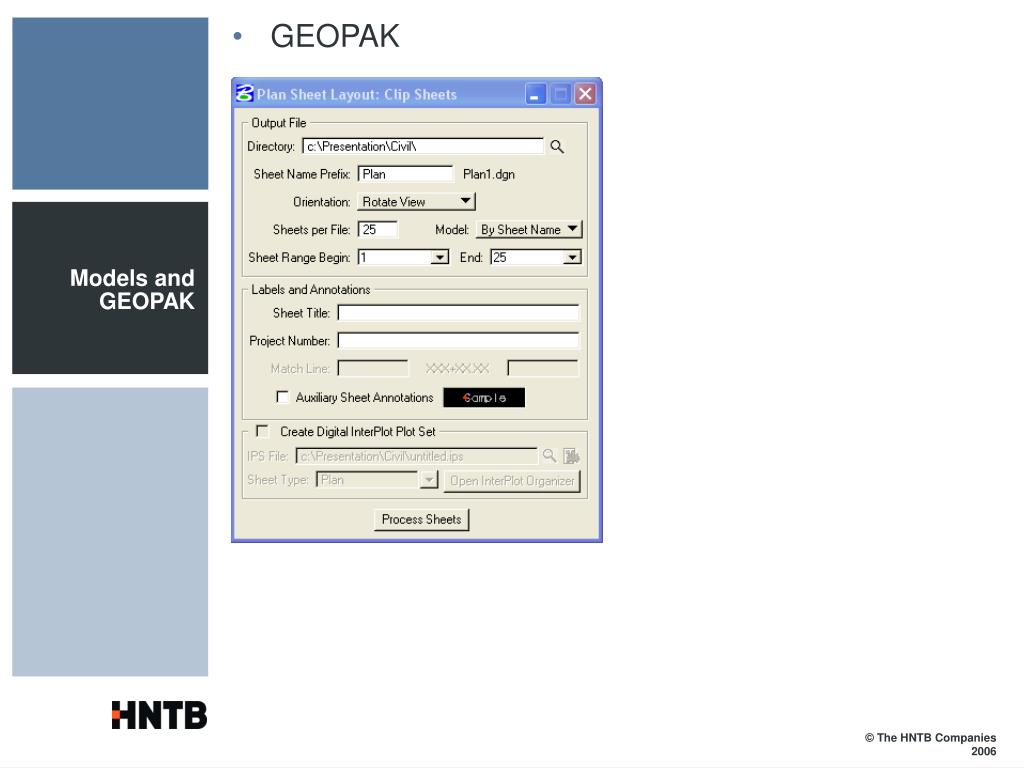This screenshot has width=1024, height=768.
Task: Expand the Sheet Range Begin combo arrow
Action: 440,257
